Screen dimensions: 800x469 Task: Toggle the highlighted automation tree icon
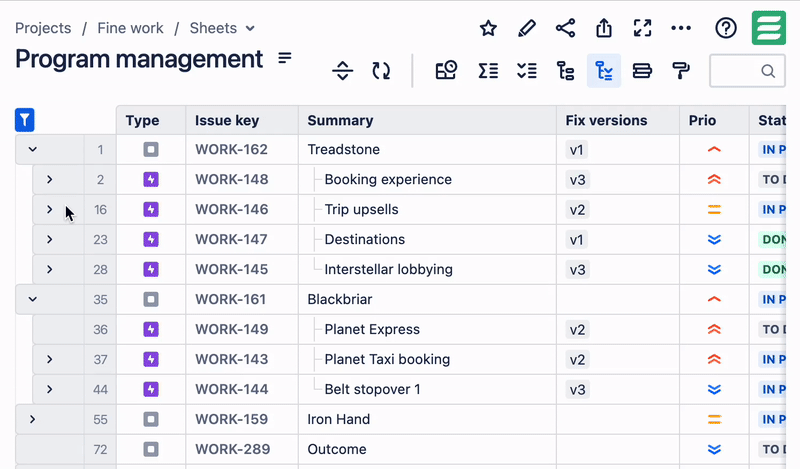tap(604, 70)
